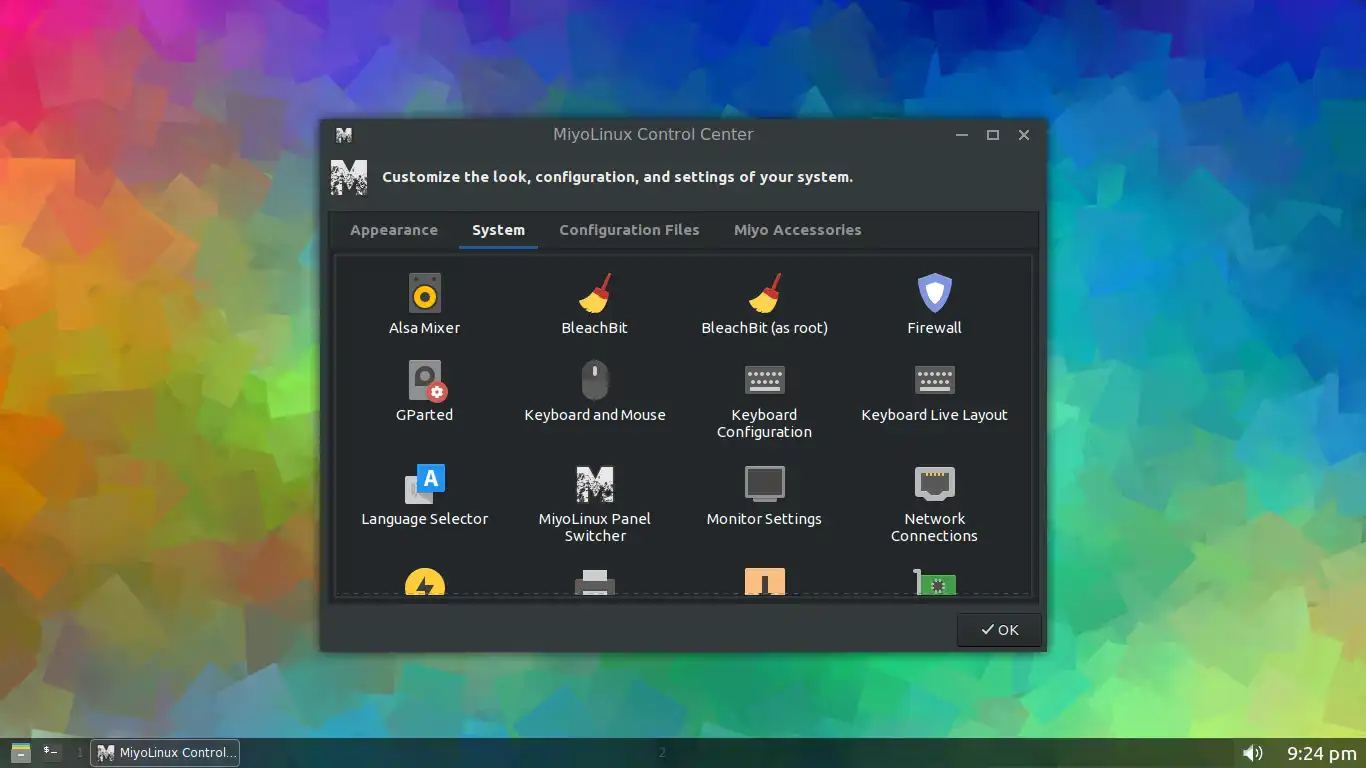Viewport: 1366px width, 768px height.
Task: Click the "Monitor Settings" label text
Action: (764, 519)
